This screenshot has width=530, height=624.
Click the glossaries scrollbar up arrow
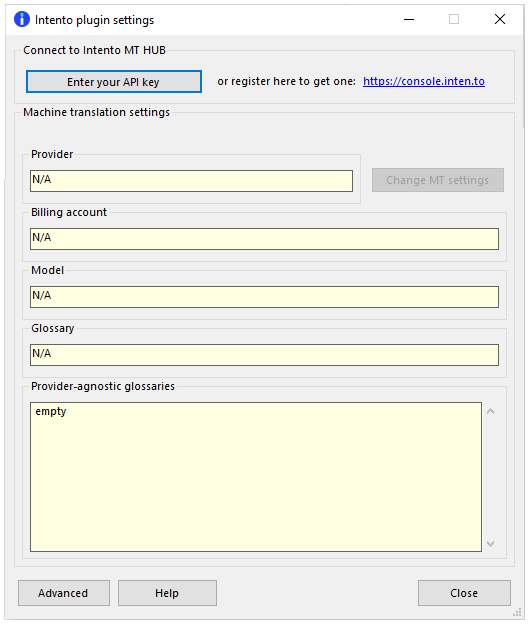(491, 411)
